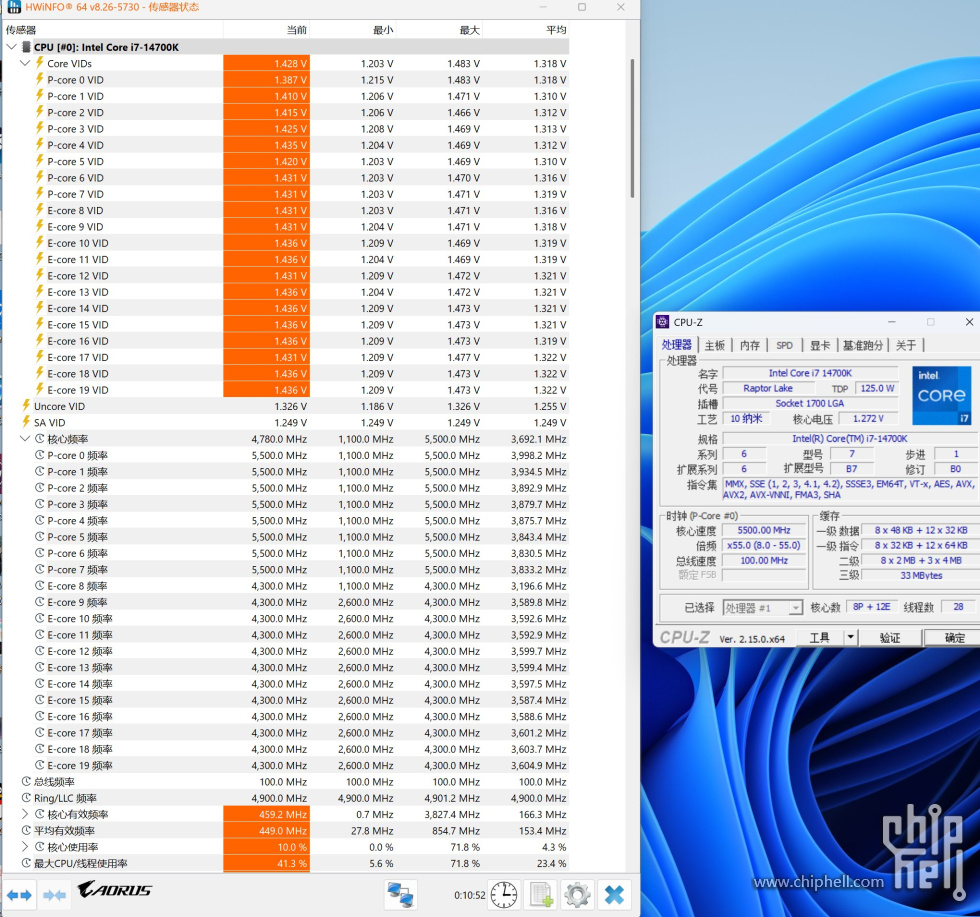Screen dimensions: 980x917
Task: Click the CPU-Z app icon in title bar
Action: 662,322
